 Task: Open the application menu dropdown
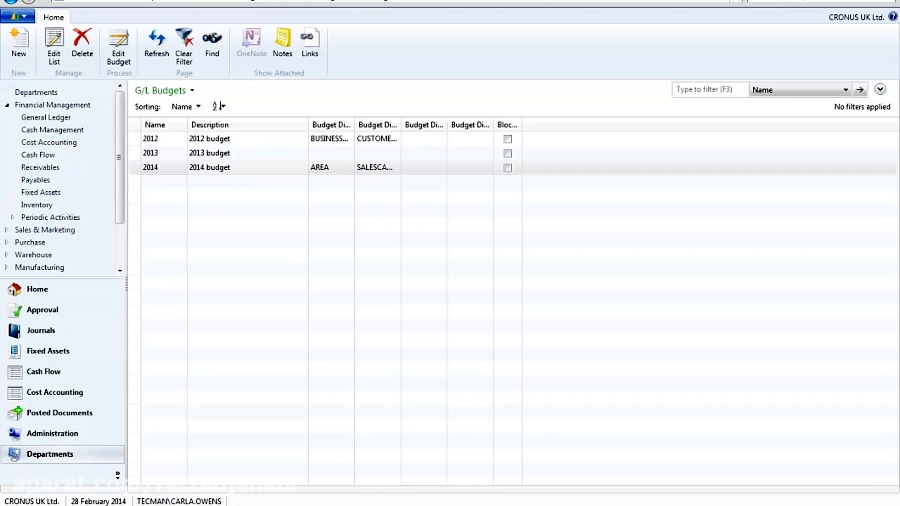[17, 17]
